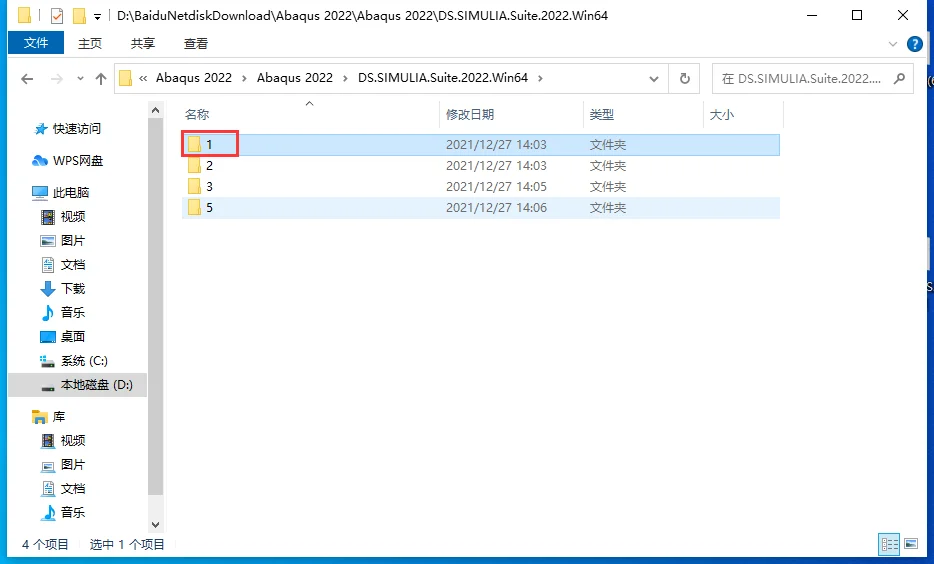Click folder icon in the address bar
The image size is (934, 564).
(125, 78)
